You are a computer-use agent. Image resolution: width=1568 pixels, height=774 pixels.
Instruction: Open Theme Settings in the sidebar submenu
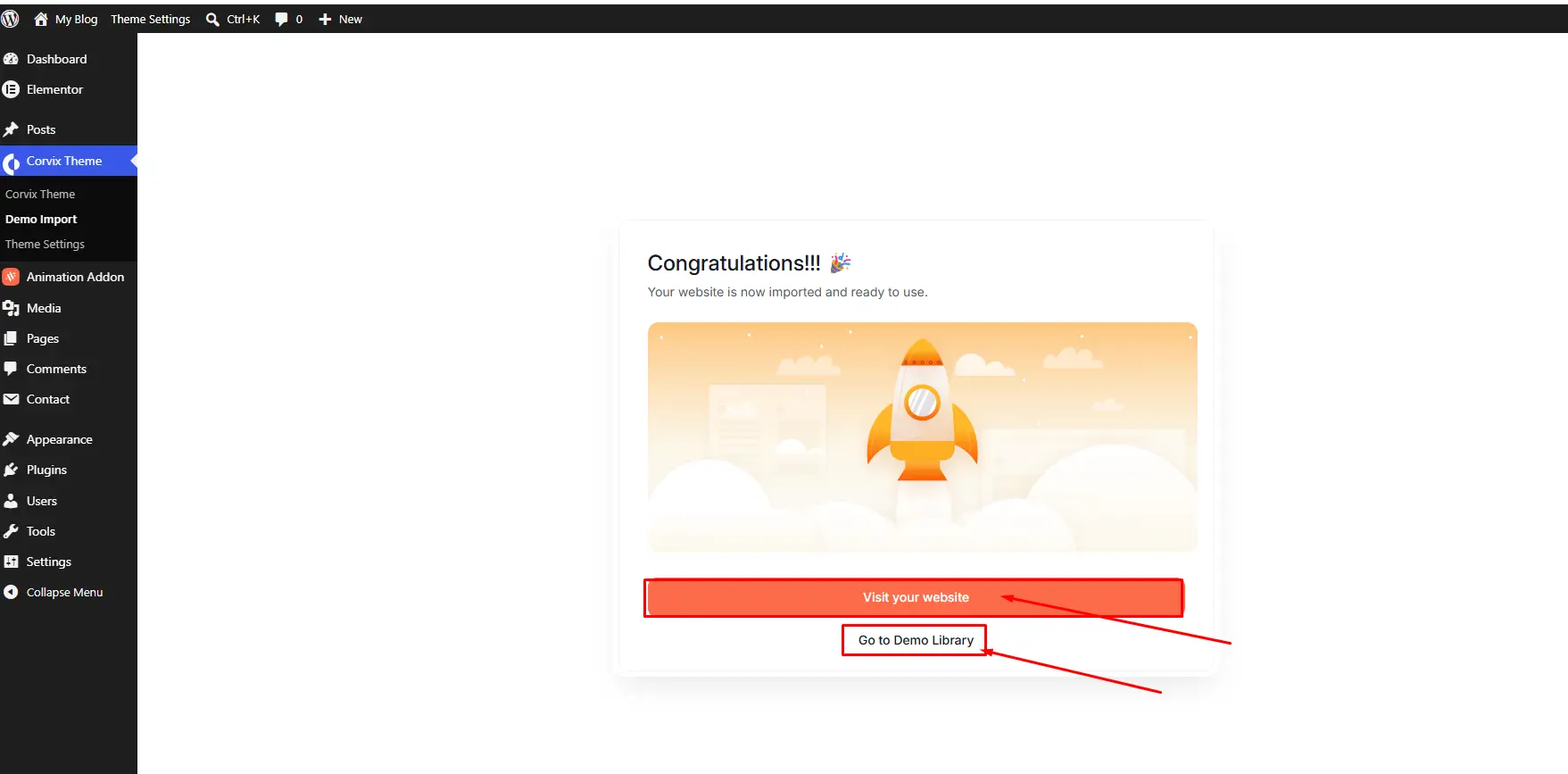(x=45, y=244)
